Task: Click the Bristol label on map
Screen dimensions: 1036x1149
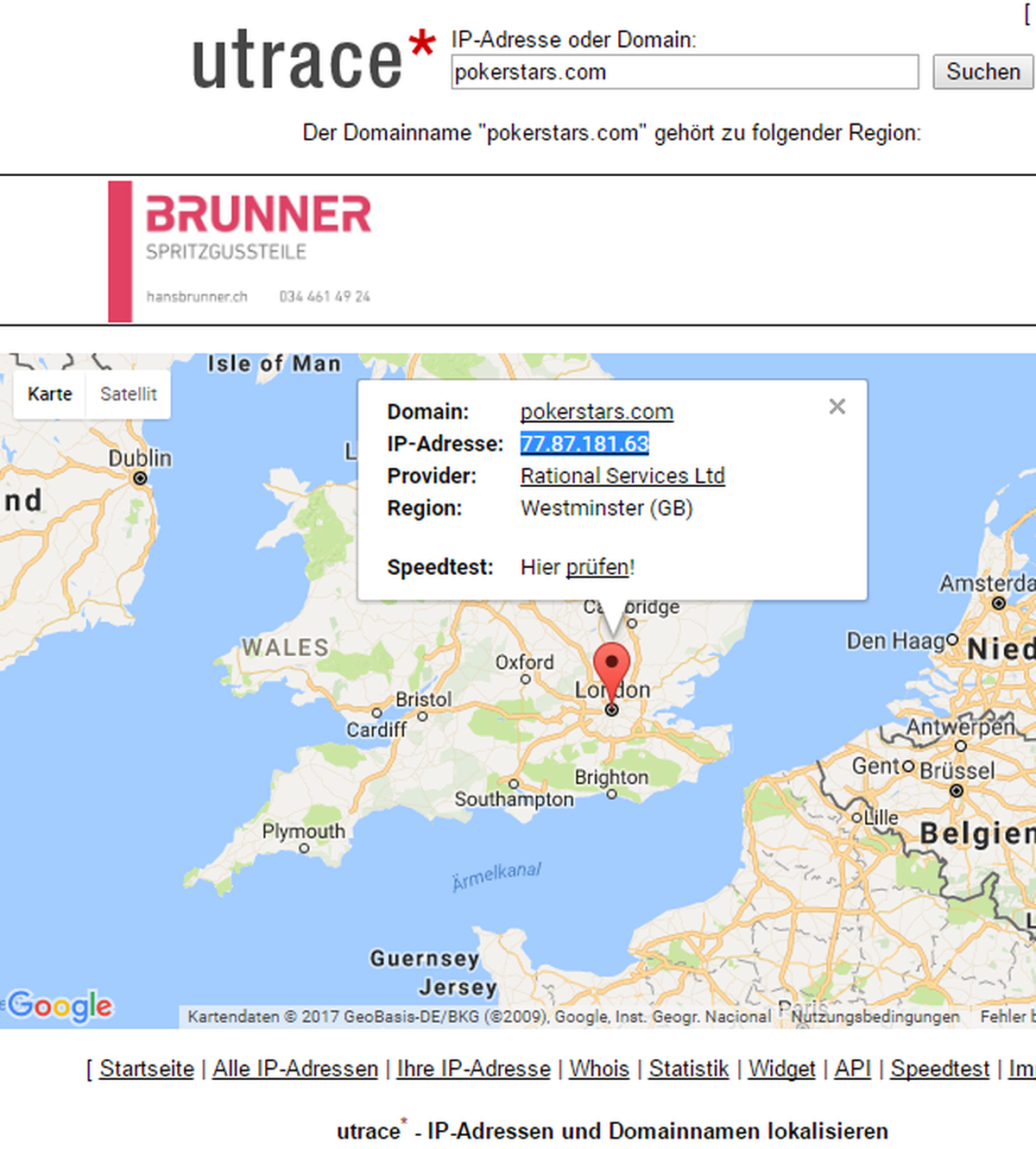Action: click(423, 699)
